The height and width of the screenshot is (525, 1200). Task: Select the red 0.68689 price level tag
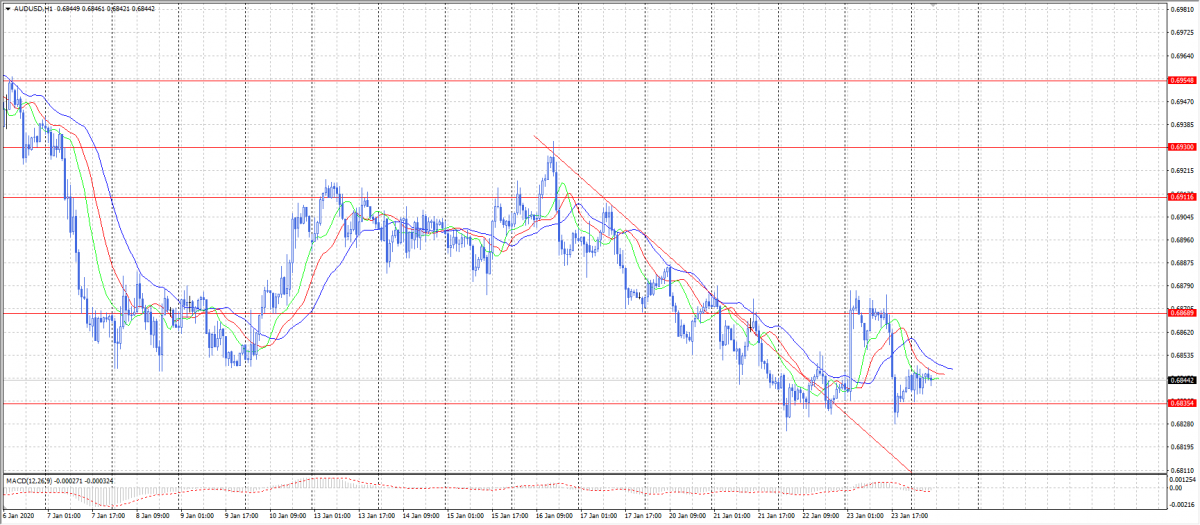click(x=1181, y=313)
